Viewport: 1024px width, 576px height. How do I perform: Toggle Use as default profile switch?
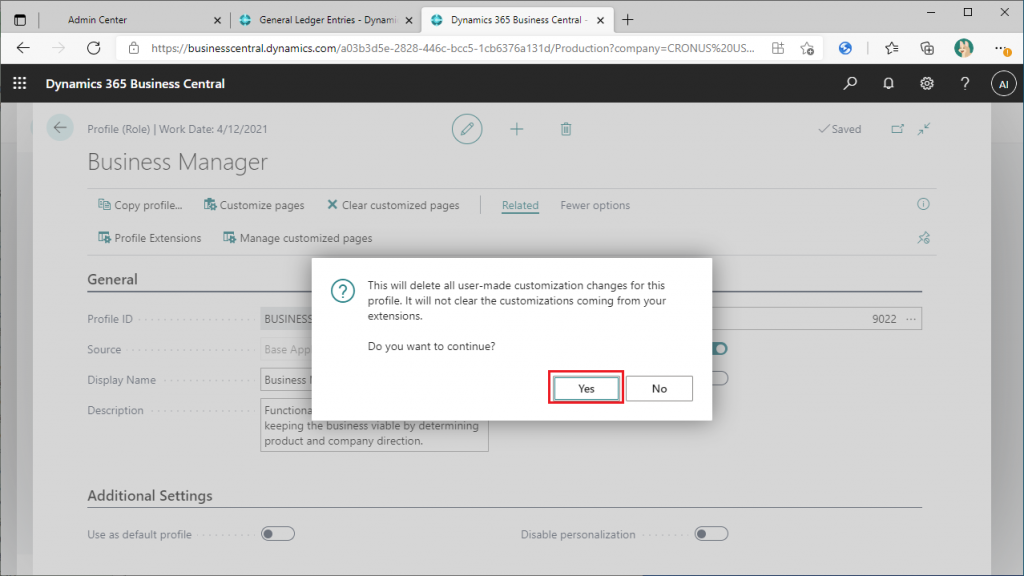278,534
